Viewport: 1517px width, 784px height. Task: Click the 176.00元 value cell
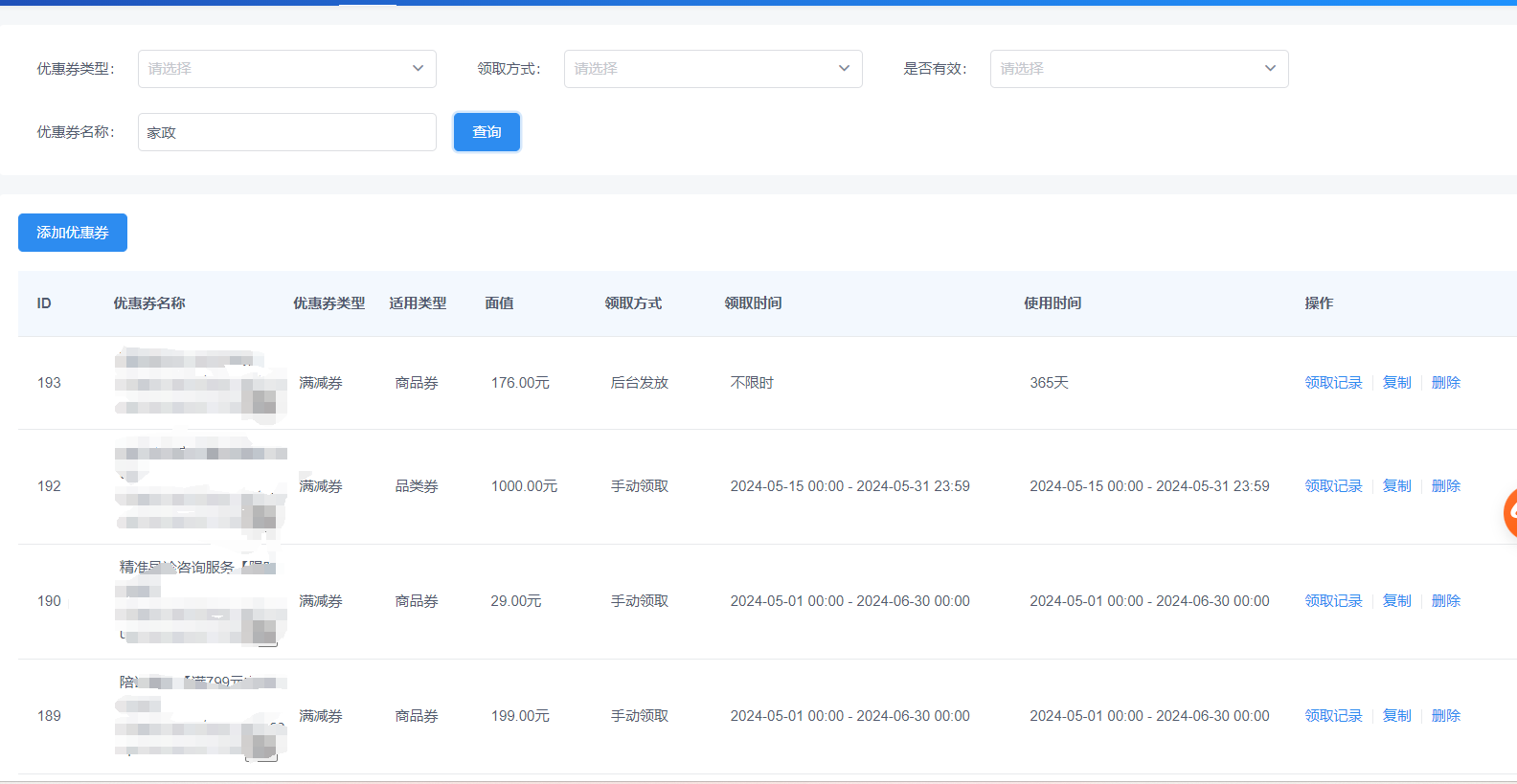tap(520, 383)
